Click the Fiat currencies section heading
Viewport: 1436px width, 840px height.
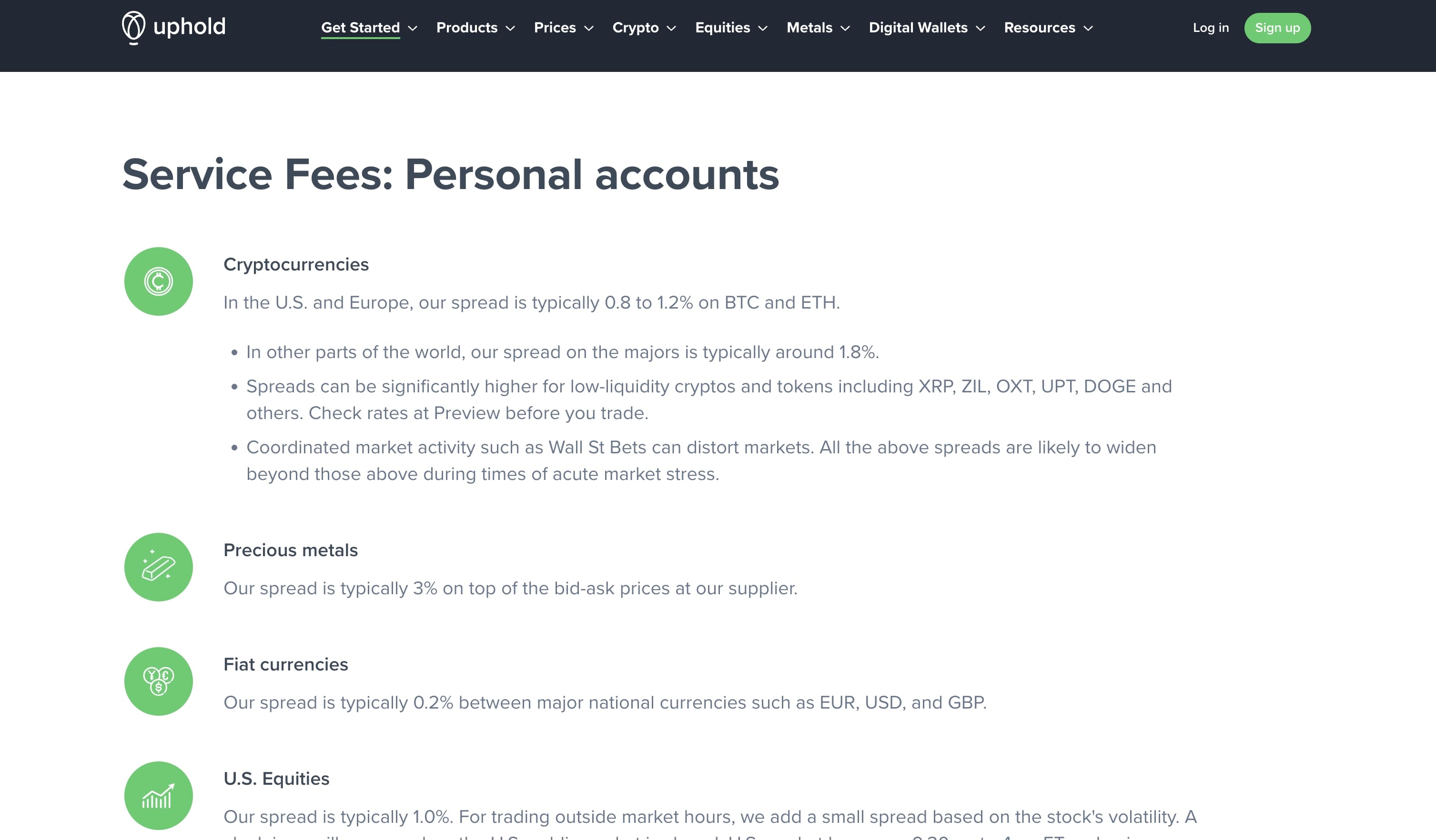coord(285,664)
